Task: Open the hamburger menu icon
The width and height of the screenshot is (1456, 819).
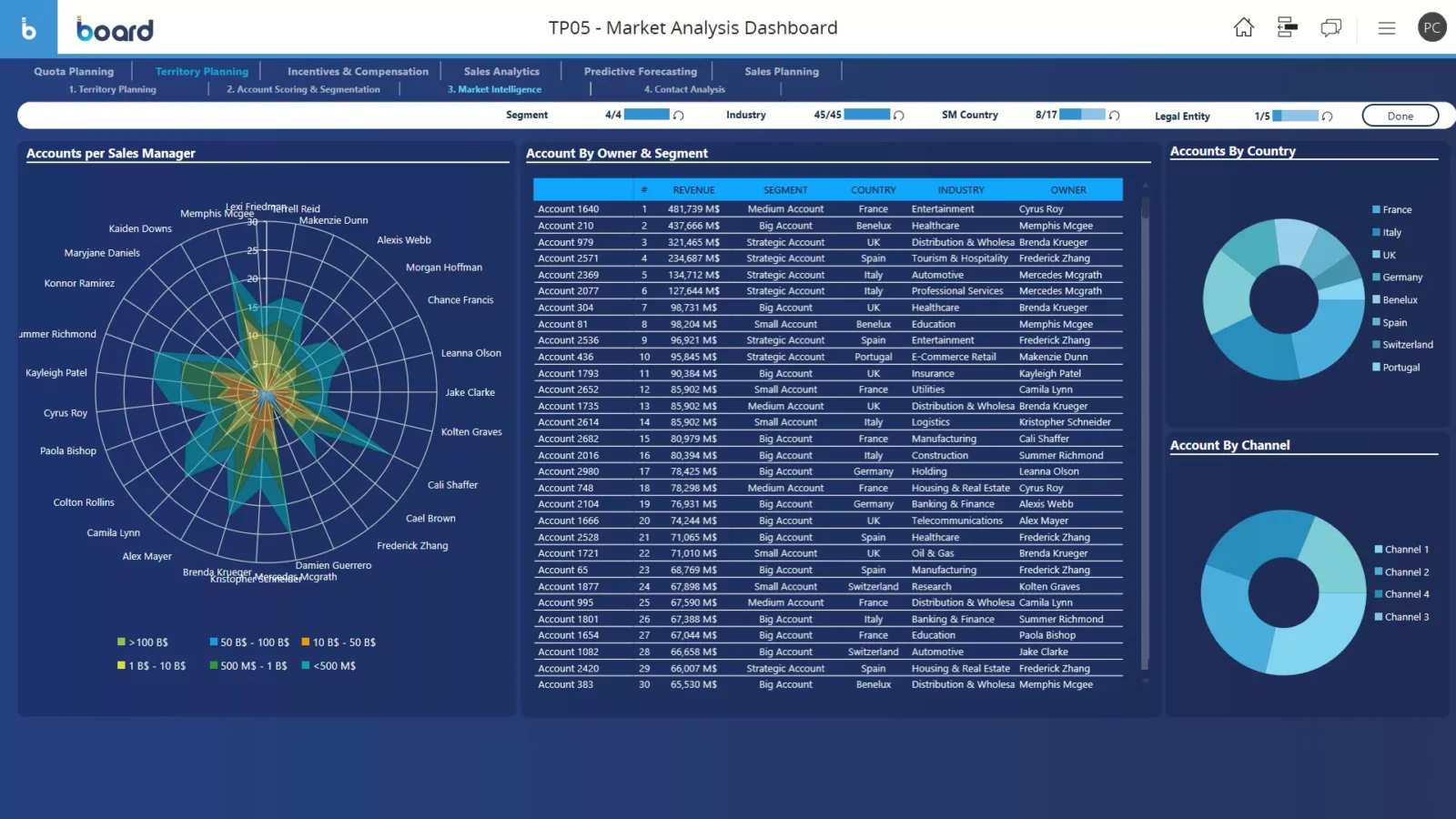Action: tap(1386, 28)
